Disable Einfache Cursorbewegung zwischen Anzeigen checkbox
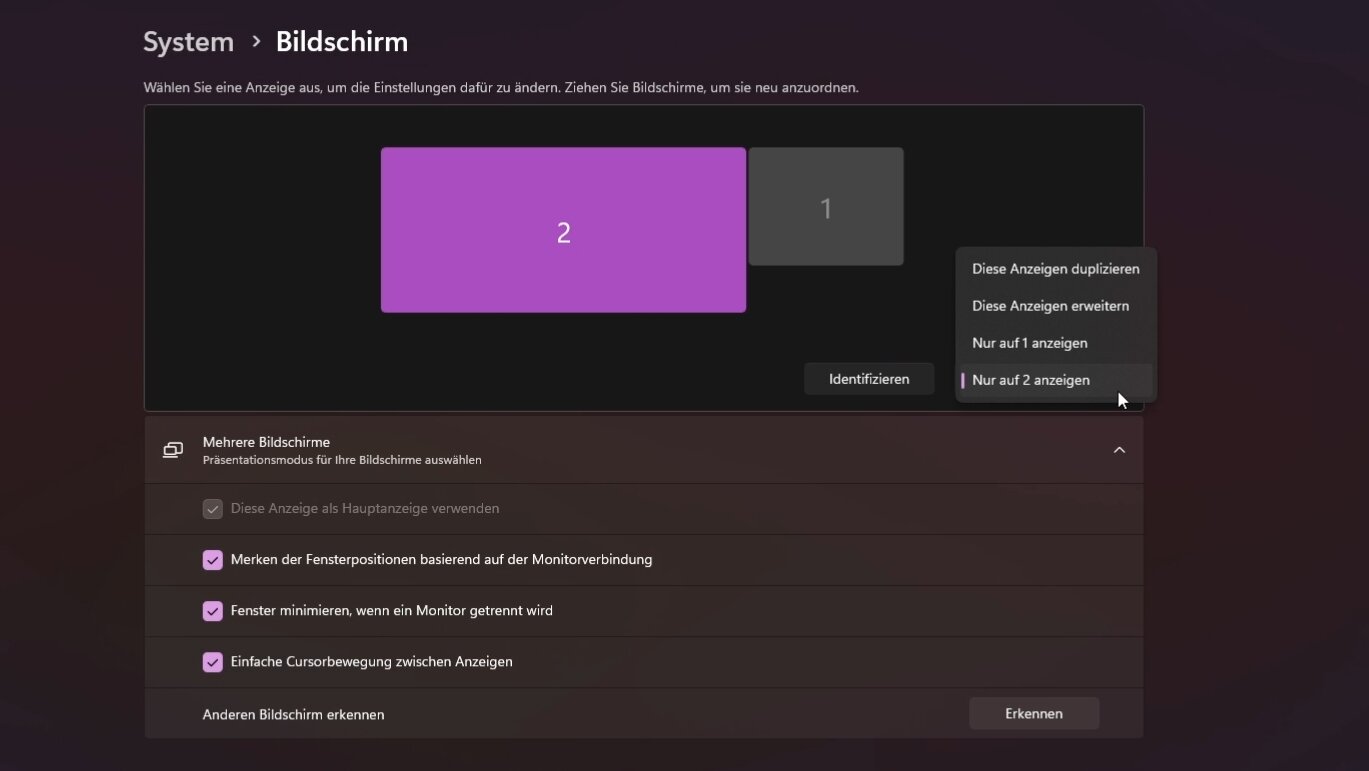The image size is (1369, 771). tap(212, 662)
